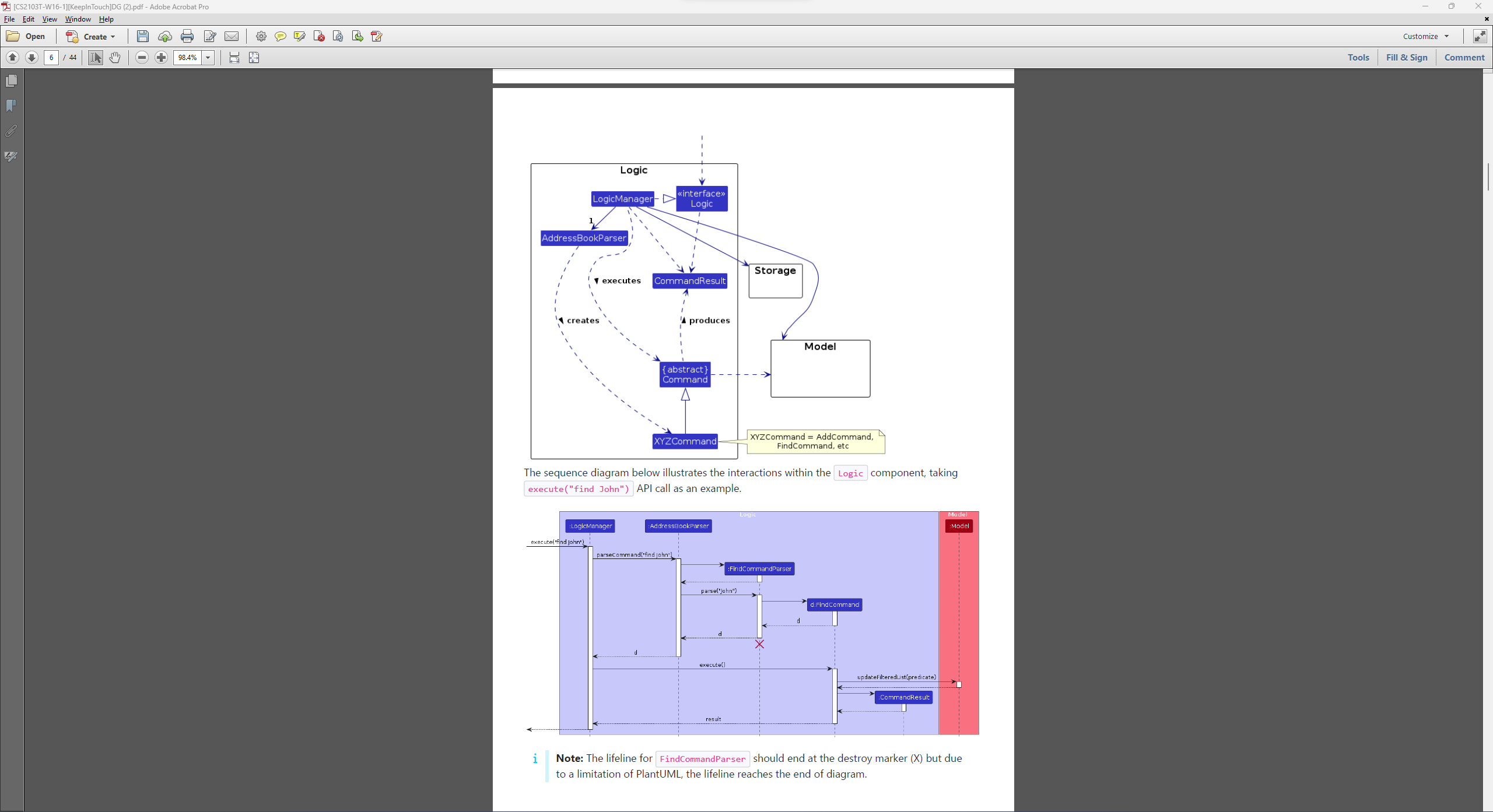
Task: Open the zoom percentage dropdown
Action: 208,57
